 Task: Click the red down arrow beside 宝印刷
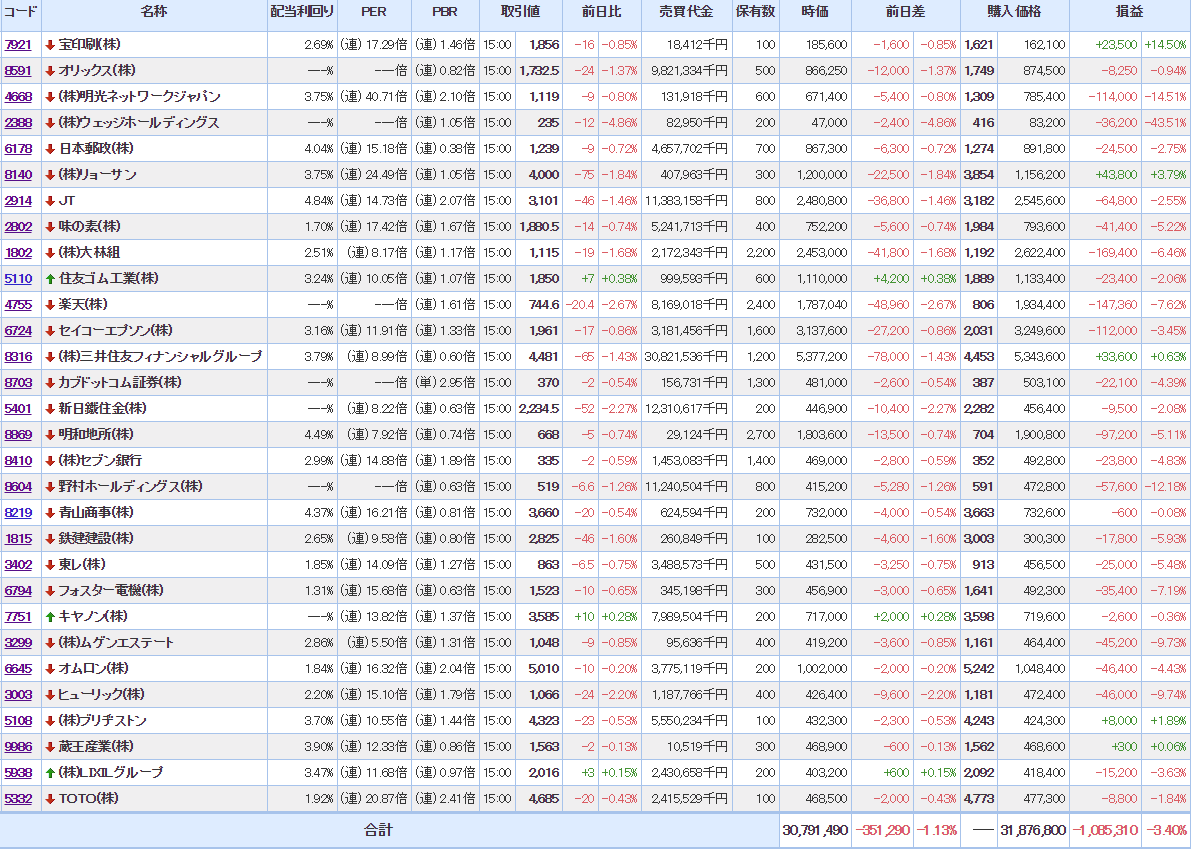coord(50,45)
